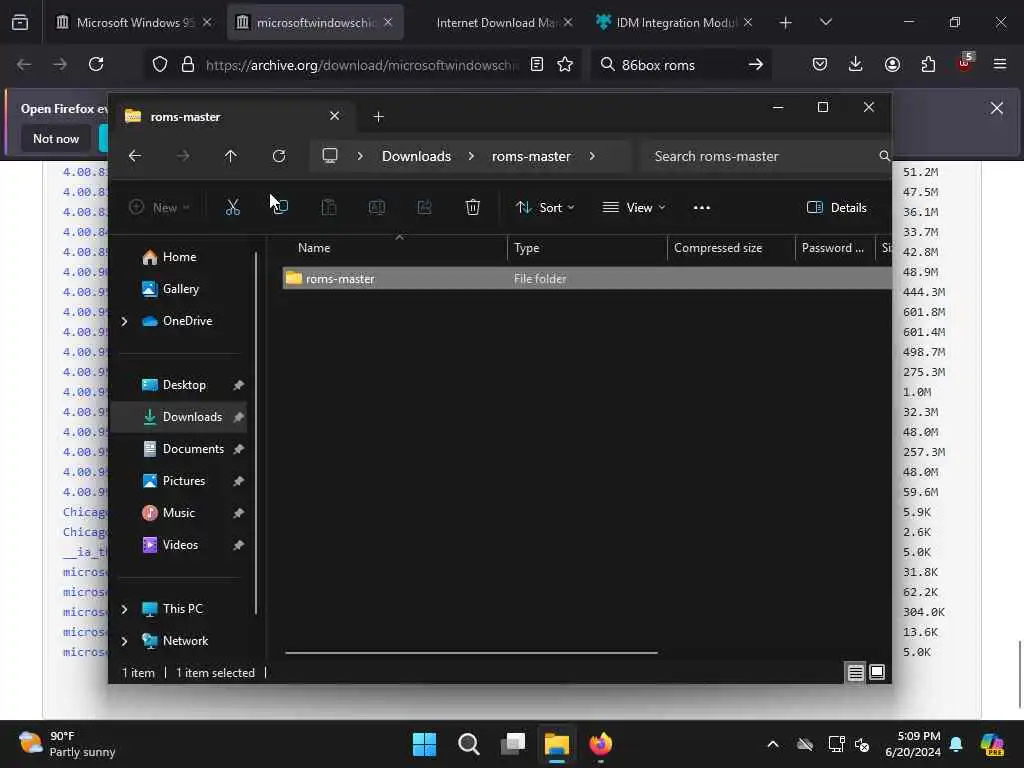The image size is (1024, 768).
Task: Switch to Internet Download Manager tab
Action: pyautogui.click(x=496, y=23)
